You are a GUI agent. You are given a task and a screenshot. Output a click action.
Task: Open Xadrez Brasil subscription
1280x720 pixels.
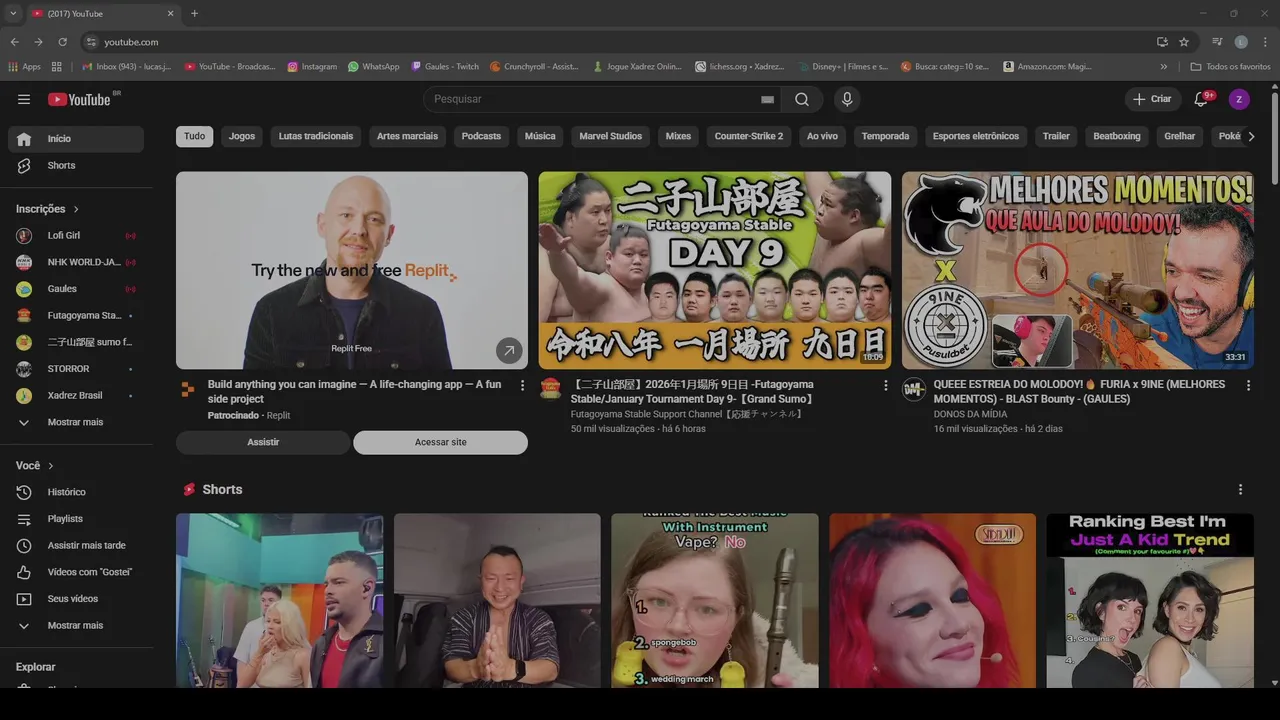tap(76, 395)
